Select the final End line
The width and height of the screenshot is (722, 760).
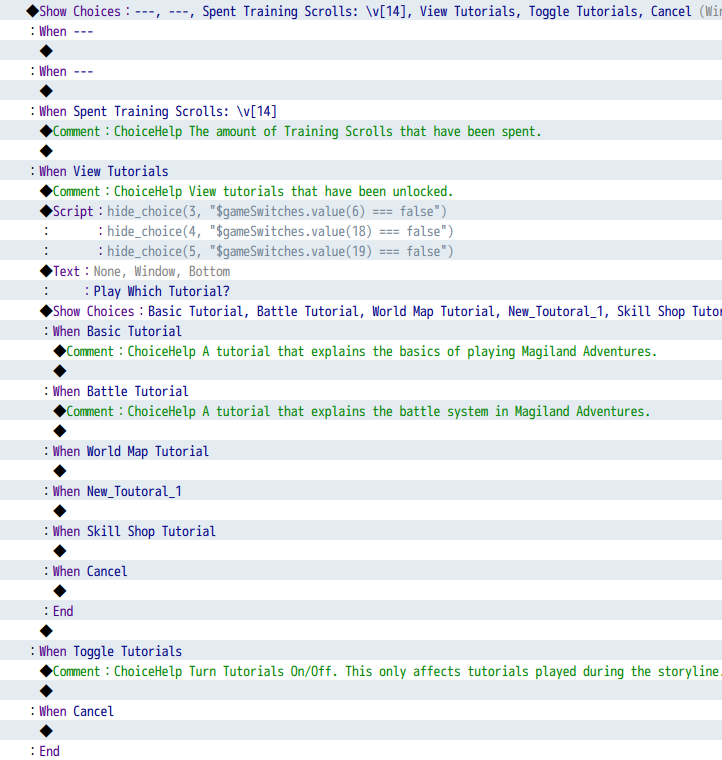click(361, 751)
